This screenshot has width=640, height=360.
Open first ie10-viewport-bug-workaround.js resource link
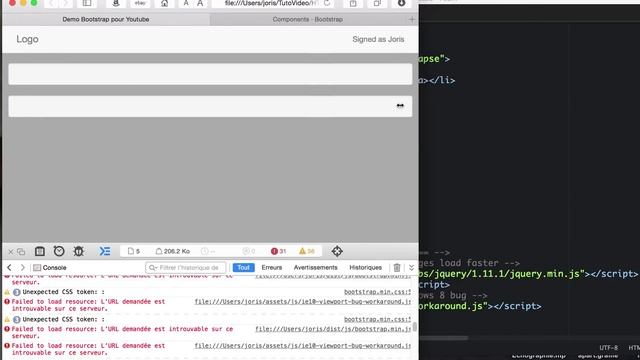click(303, 302)
